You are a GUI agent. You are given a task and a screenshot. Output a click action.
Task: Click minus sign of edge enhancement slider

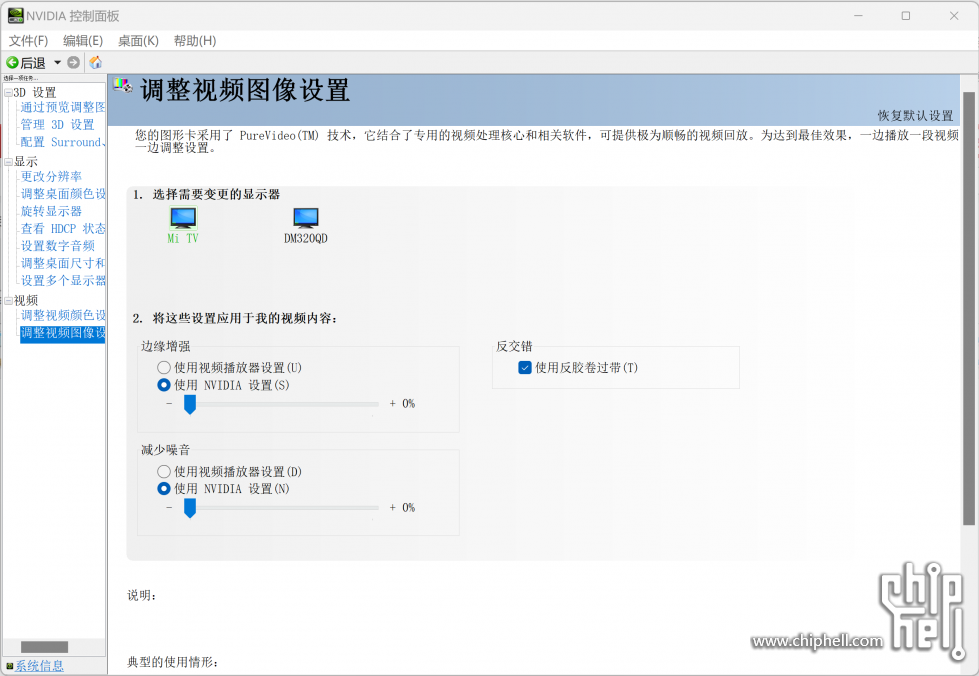pos(169,404)
